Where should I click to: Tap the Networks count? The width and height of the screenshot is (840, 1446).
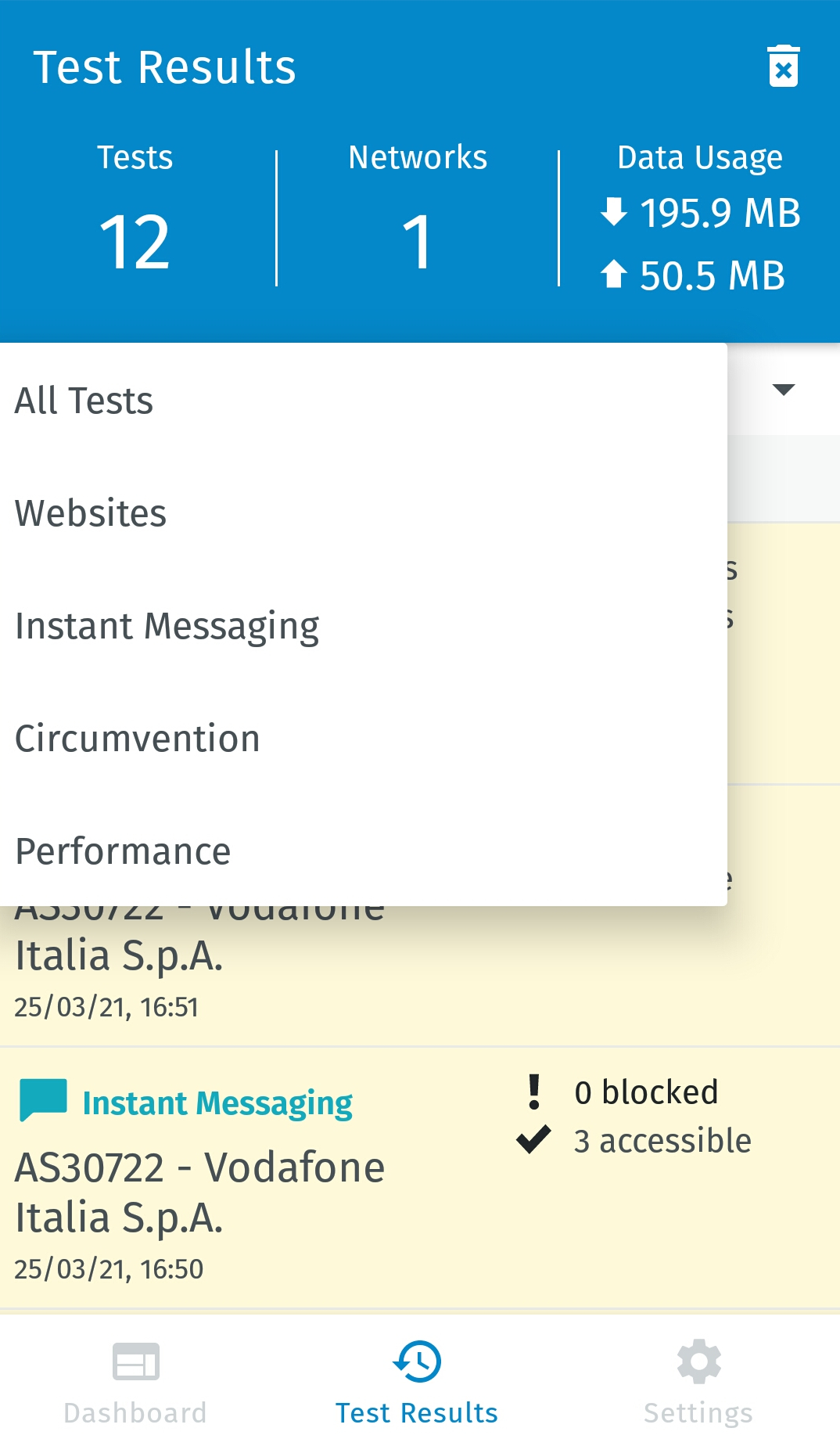(x=417, y=243)
